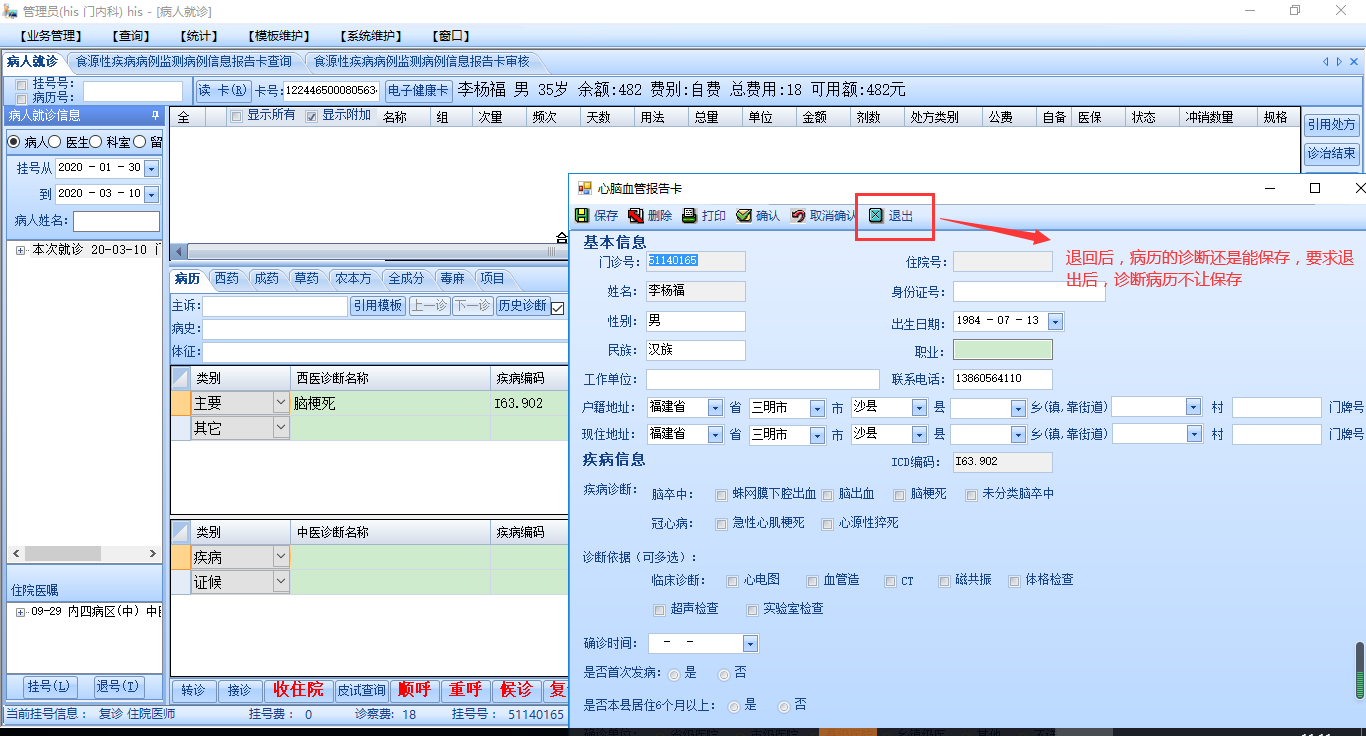
Task: Select the 医生 radio button
Action: pyautogui.click(x=55, y=142)
